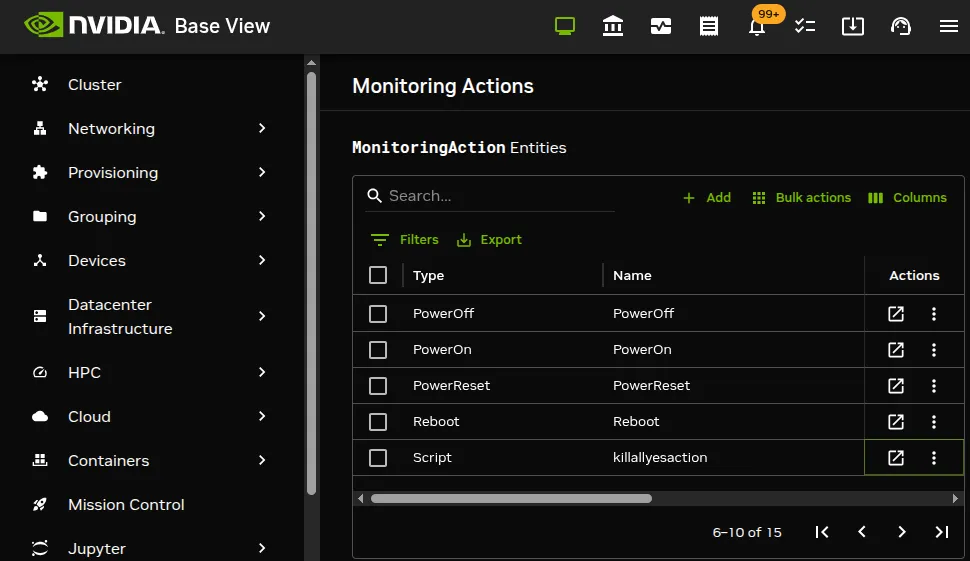Viewport: 970px width, 561px height.
Task: Go to the first page
Action: (822, 532)
